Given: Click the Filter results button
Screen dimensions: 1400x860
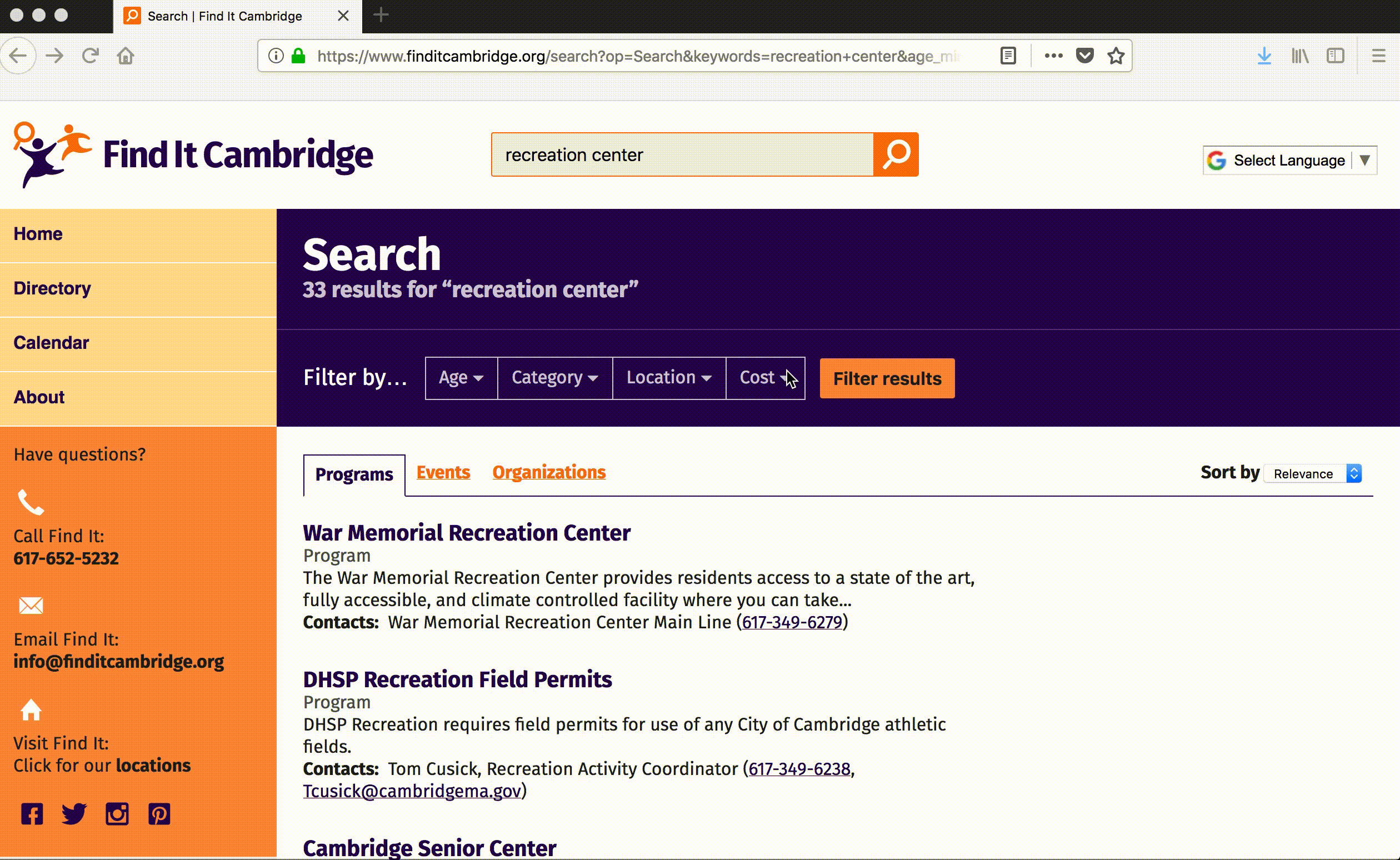Looking at the screenshot, I should pyautogui.click(x=887, y=378).
